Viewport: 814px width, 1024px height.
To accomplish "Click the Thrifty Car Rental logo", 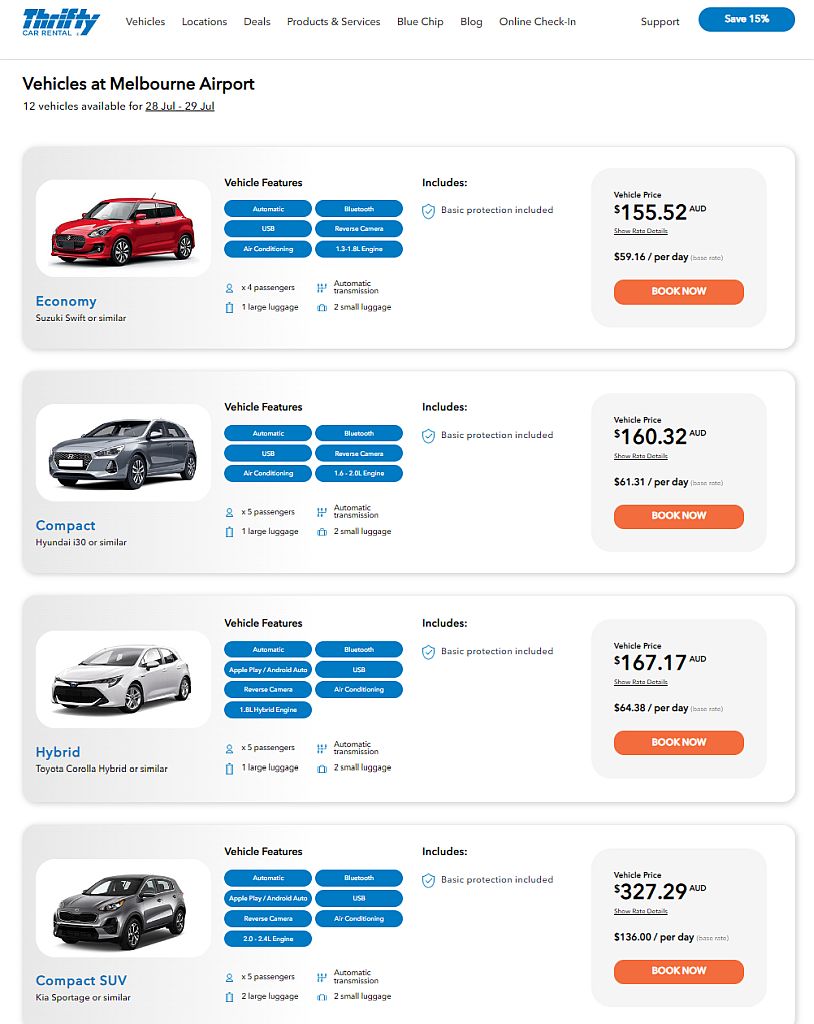I will pyautogui.click(x=61, y=21).
